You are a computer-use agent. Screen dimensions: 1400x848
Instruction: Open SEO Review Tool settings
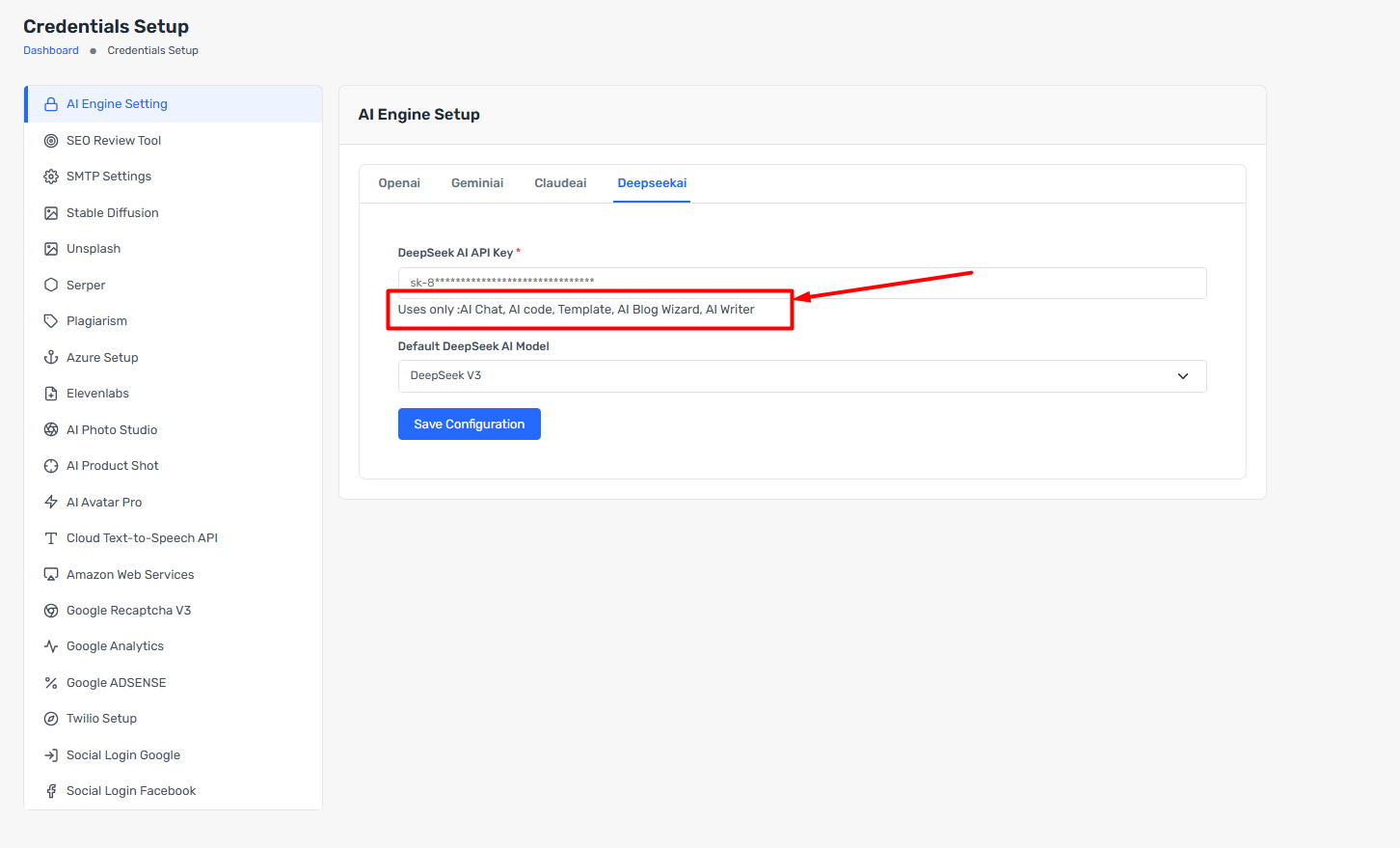point(174,141)
